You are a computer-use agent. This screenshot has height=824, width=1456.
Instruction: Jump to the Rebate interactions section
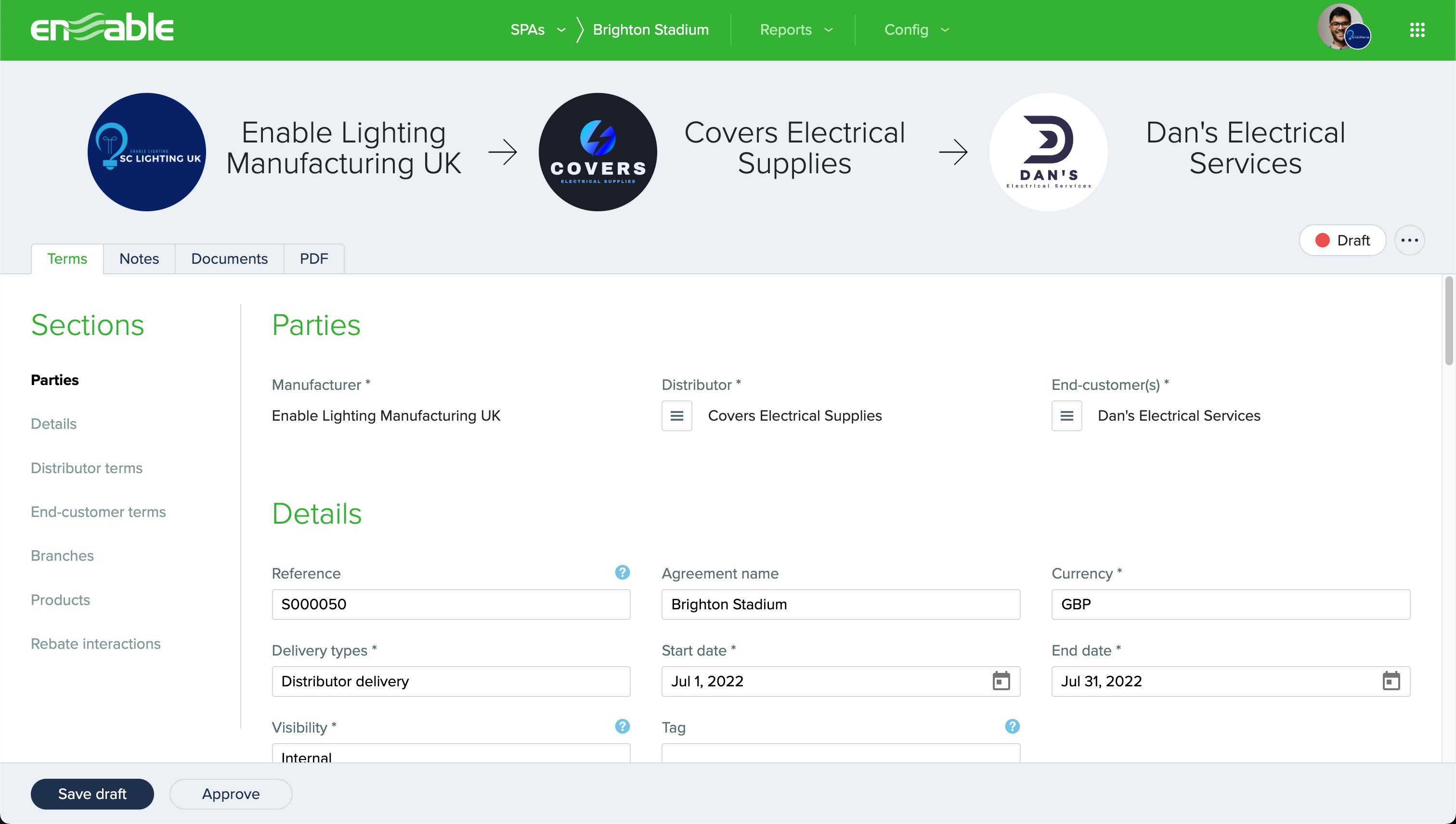click(x=95, y=644)
